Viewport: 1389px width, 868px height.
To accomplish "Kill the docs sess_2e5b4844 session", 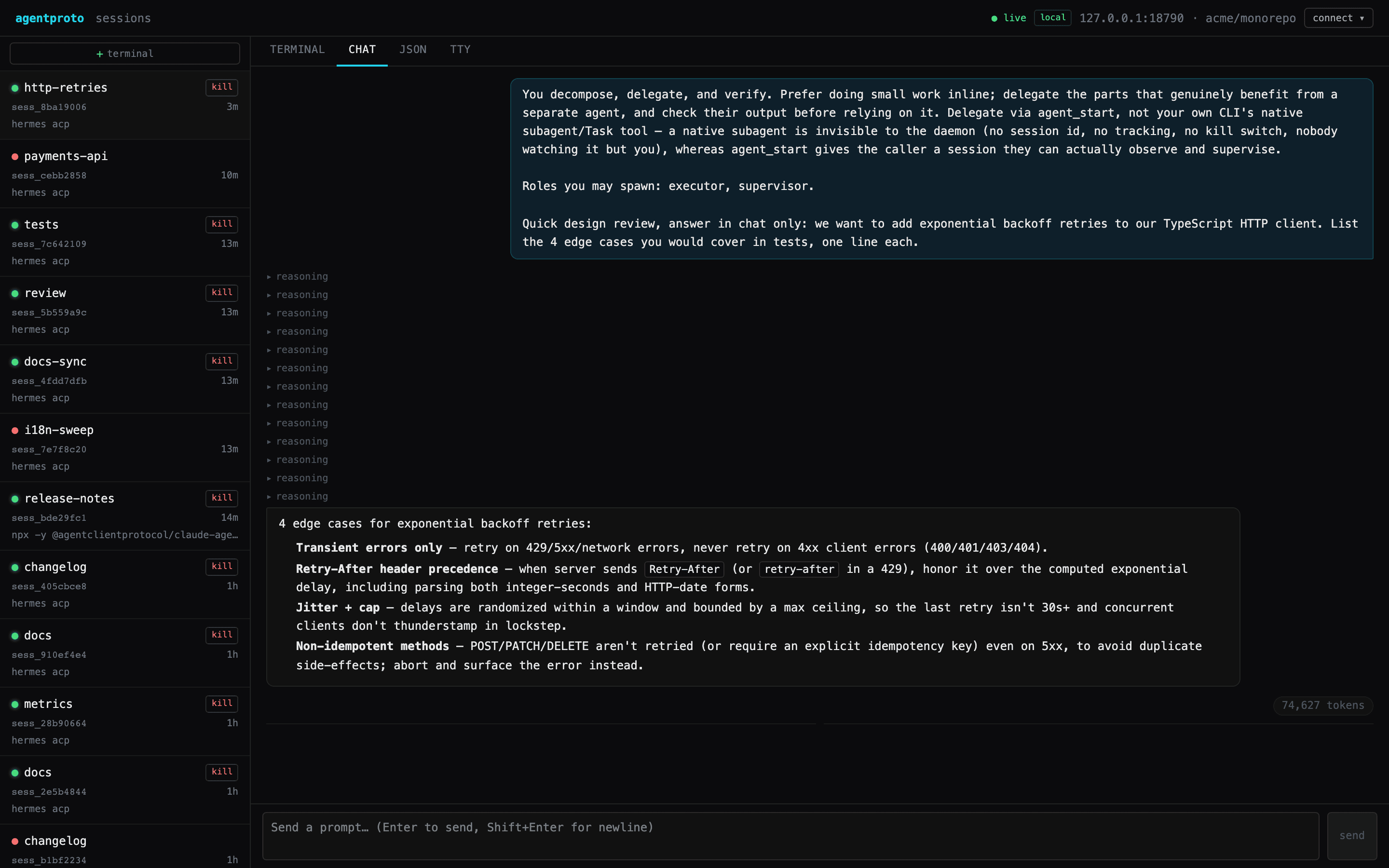I will point(221,772).
